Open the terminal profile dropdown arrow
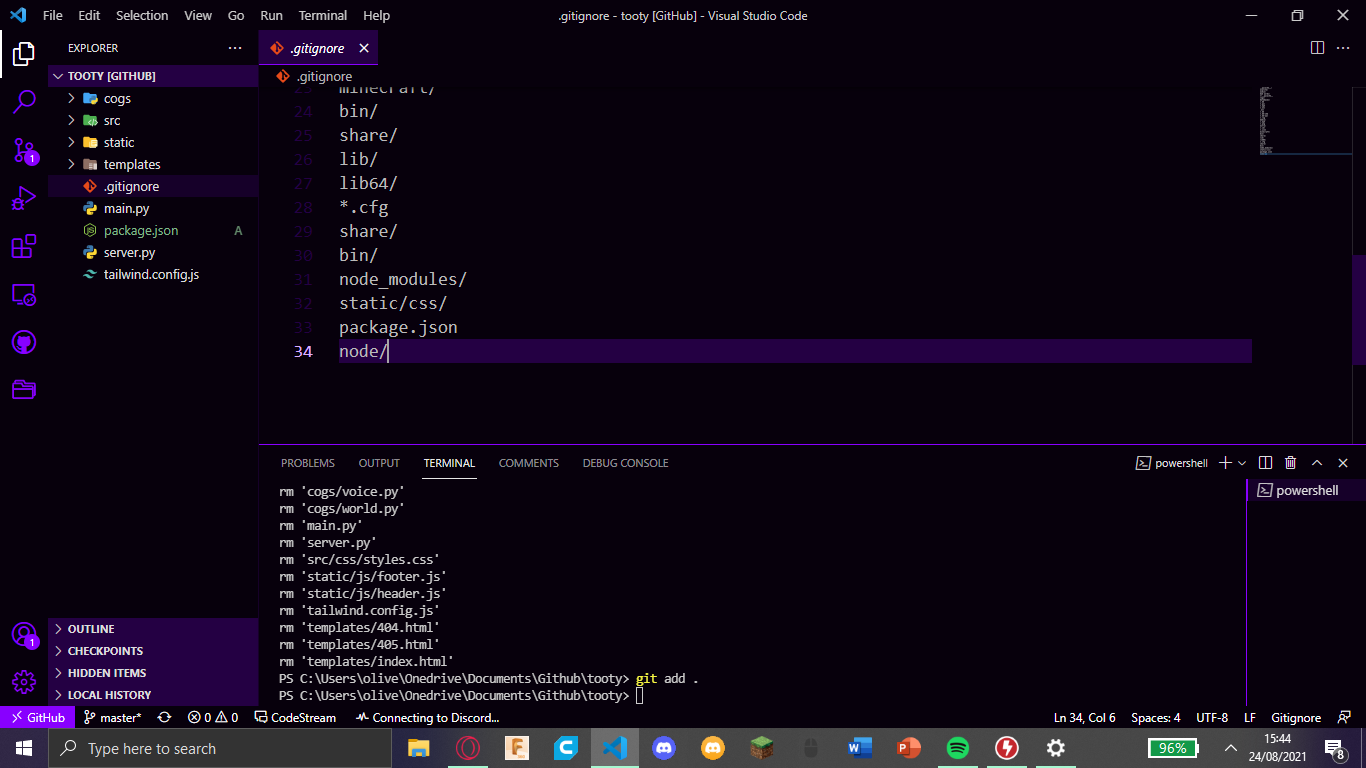Image resolution: width=1366 pixels, height=768 pixels. (1243, 462)
